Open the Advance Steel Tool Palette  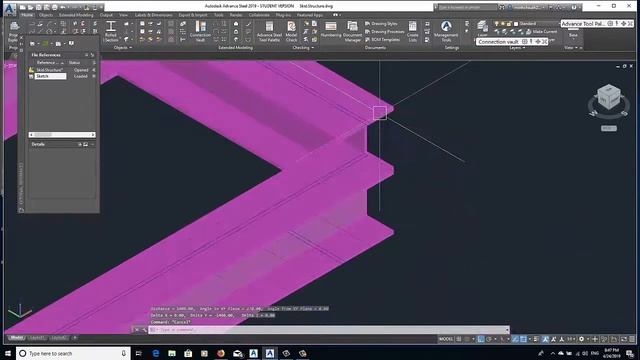[269, 31]
